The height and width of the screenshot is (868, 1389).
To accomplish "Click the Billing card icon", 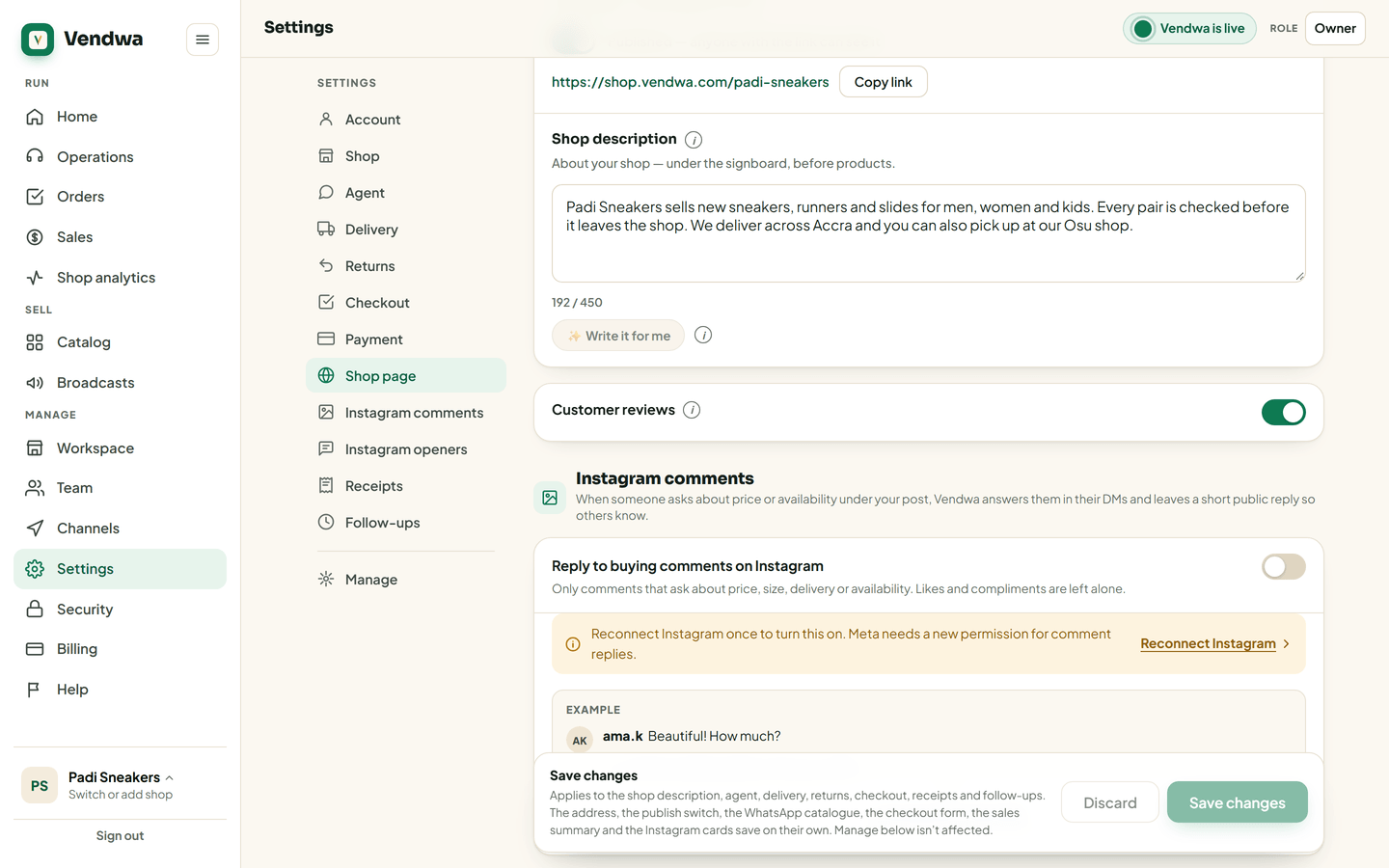I will point(35,649).
